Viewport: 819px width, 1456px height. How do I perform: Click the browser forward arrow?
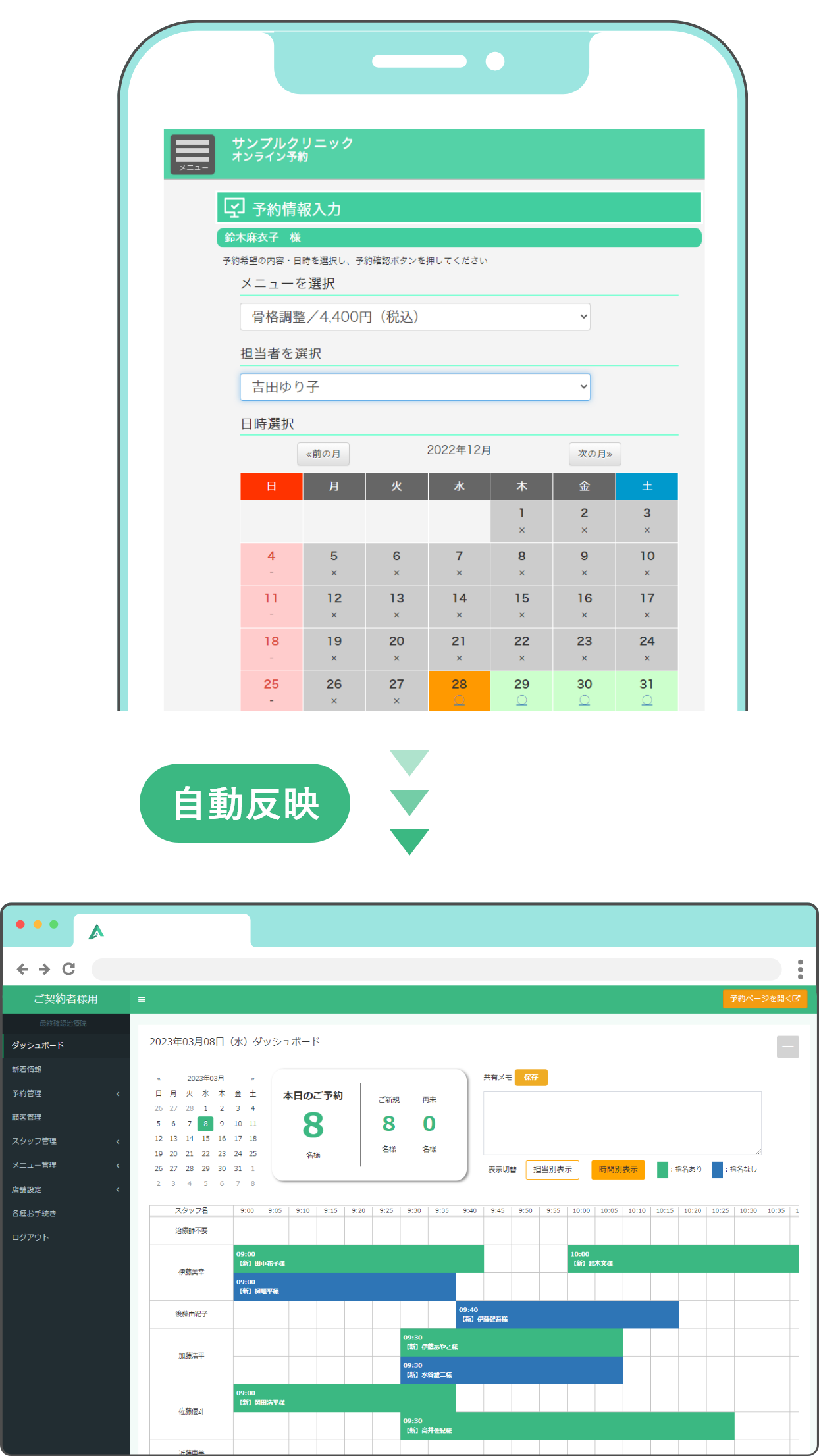tap(45, 969)
